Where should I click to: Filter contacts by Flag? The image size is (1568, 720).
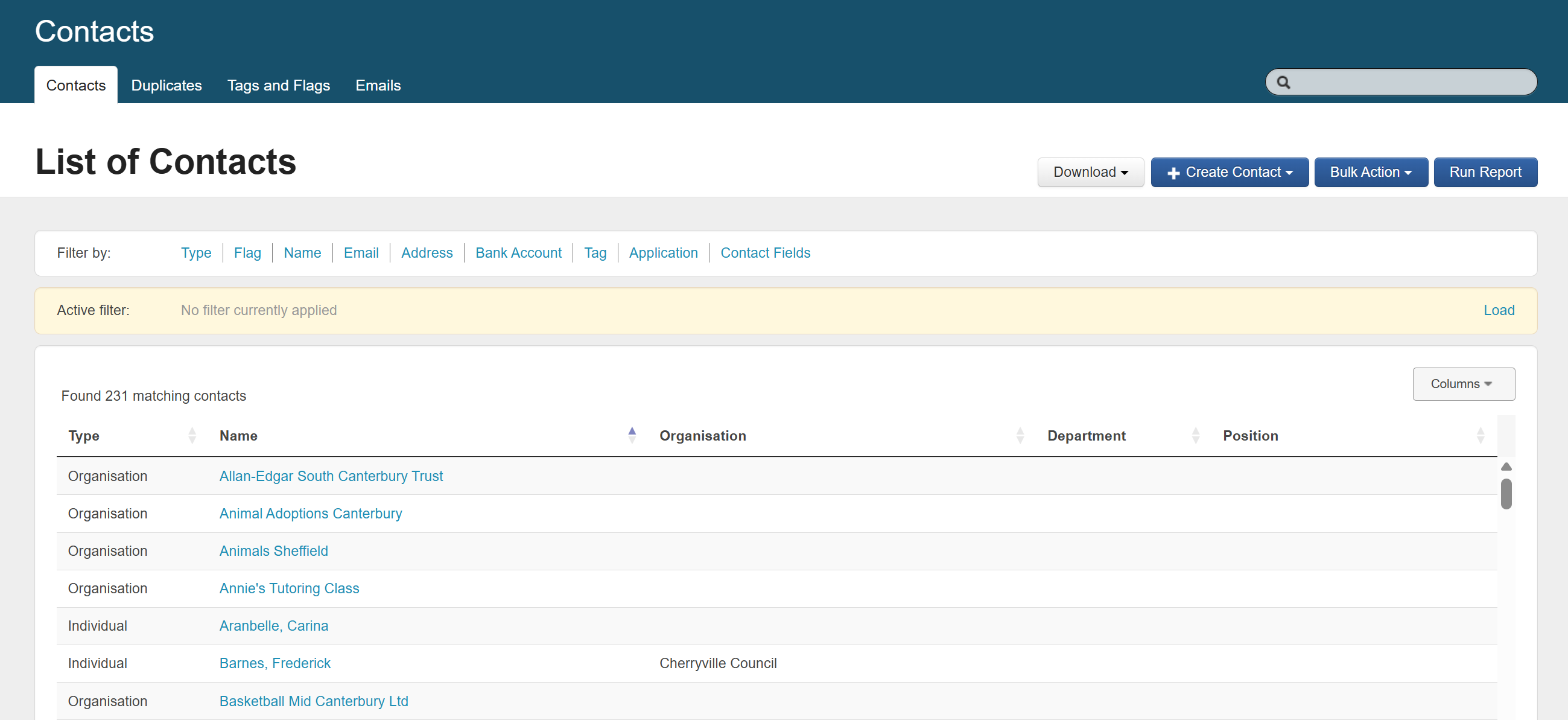pos(247,253)
